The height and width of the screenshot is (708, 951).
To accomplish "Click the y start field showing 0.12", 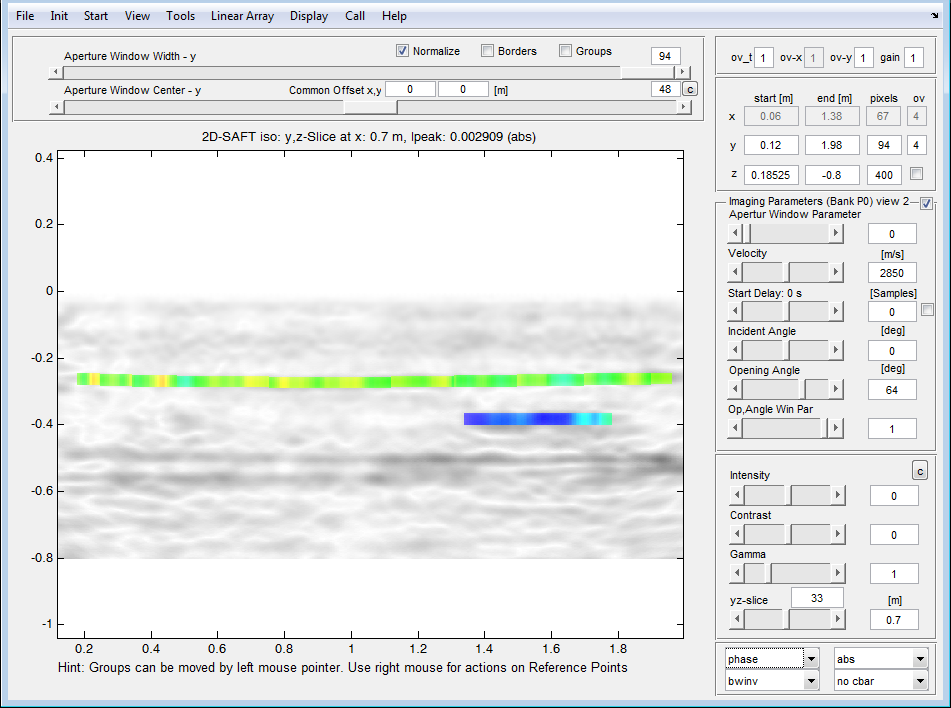I will click(x=771, y=145).
